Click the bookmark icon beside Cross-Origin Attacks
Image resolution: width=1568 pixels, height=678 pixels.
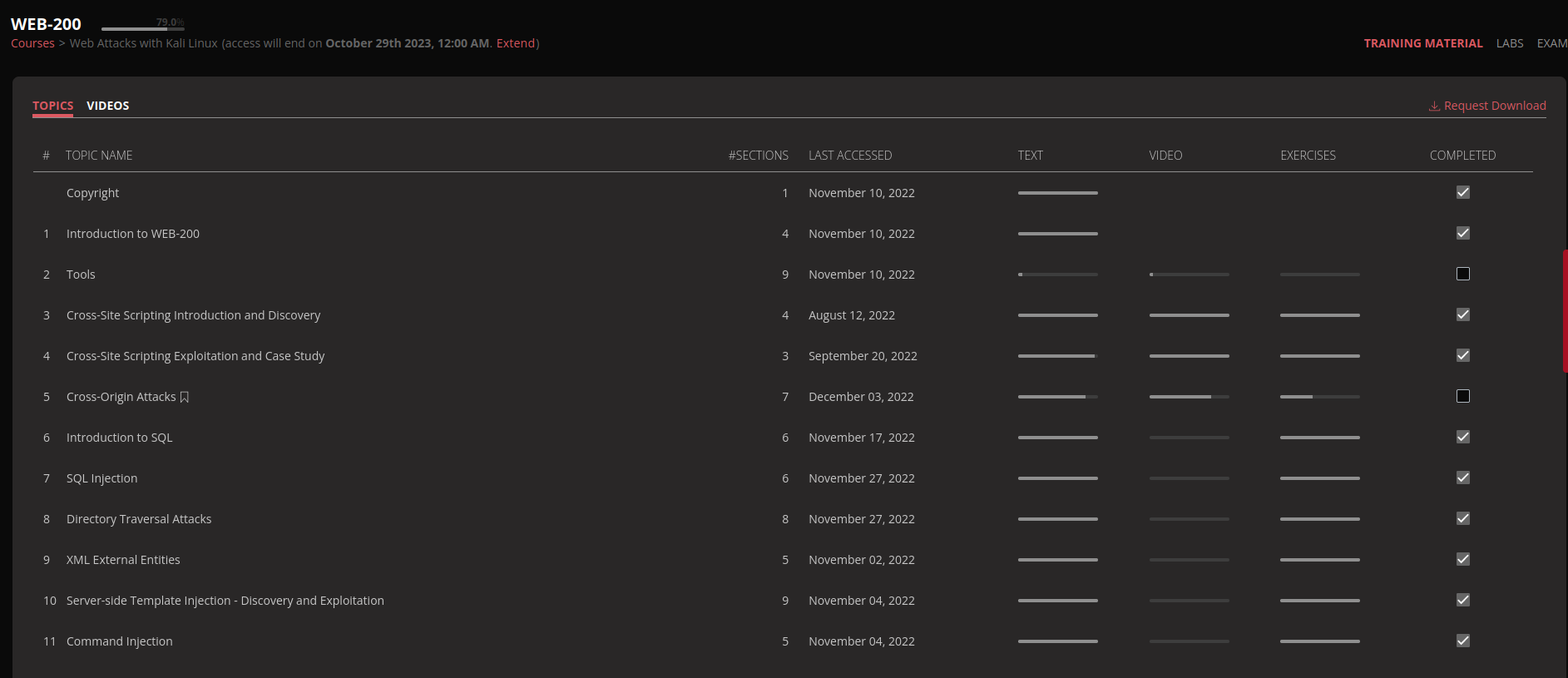(x=185, y=397)
